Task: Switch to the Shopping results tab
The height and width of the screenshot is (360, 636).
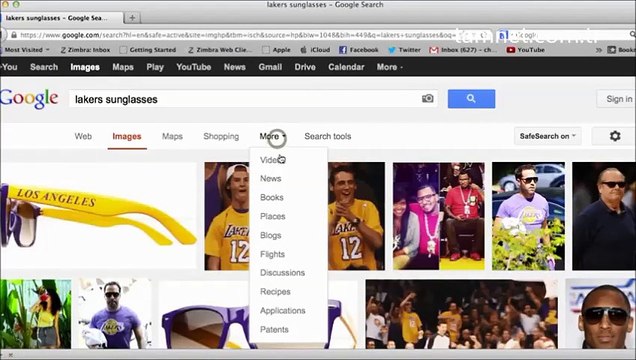Action: 221,137
